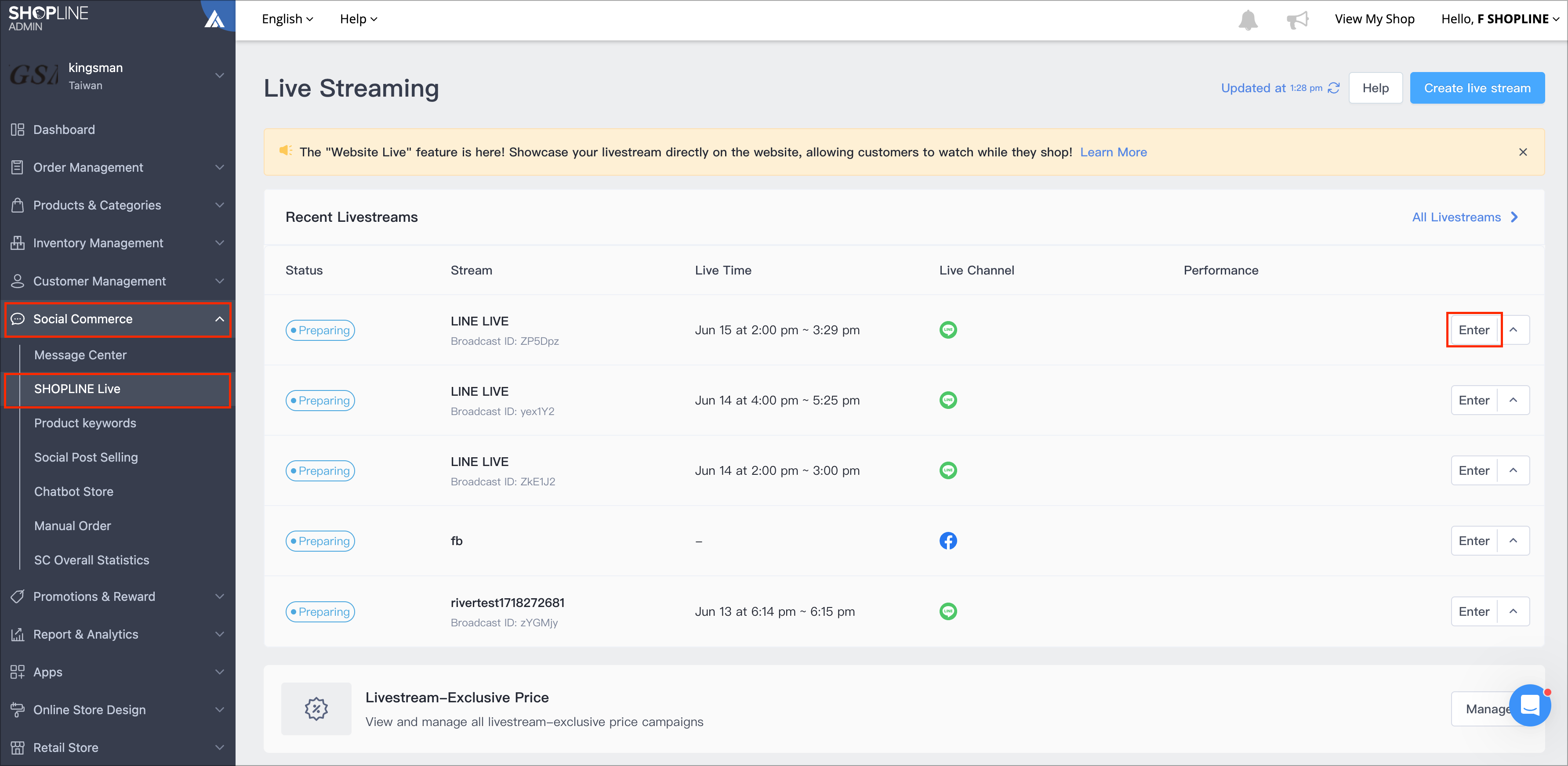The width and height of the screenshot is (1568, 766).
Task: Click the Social Commerce chat bubble icon
Action: [x=18, y=319]
